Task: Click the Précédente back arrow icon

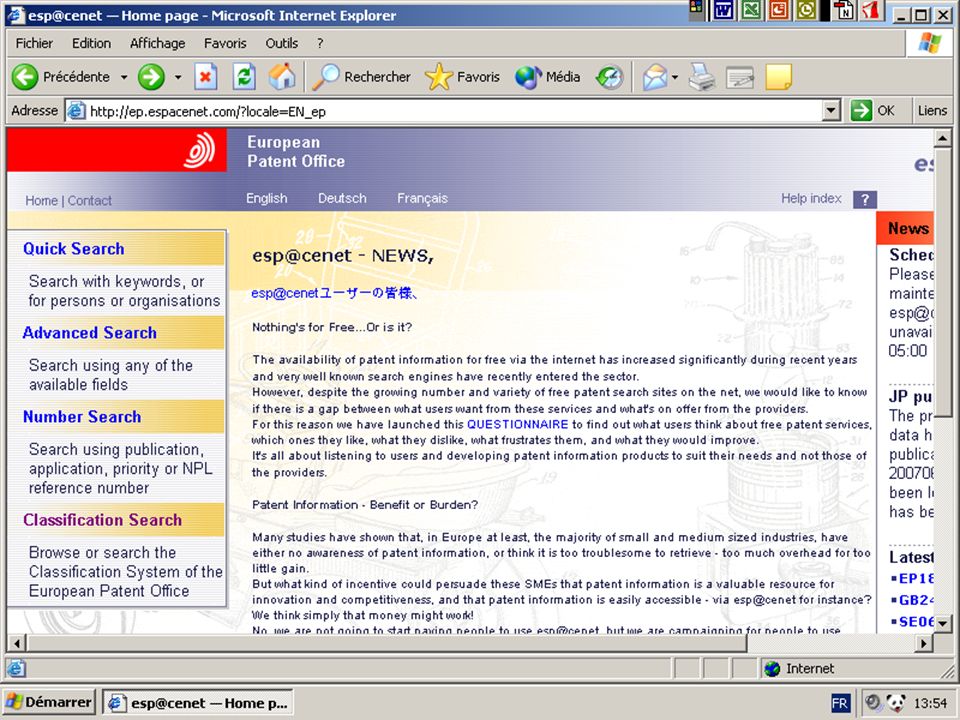Action: click(x=25, y=77)
